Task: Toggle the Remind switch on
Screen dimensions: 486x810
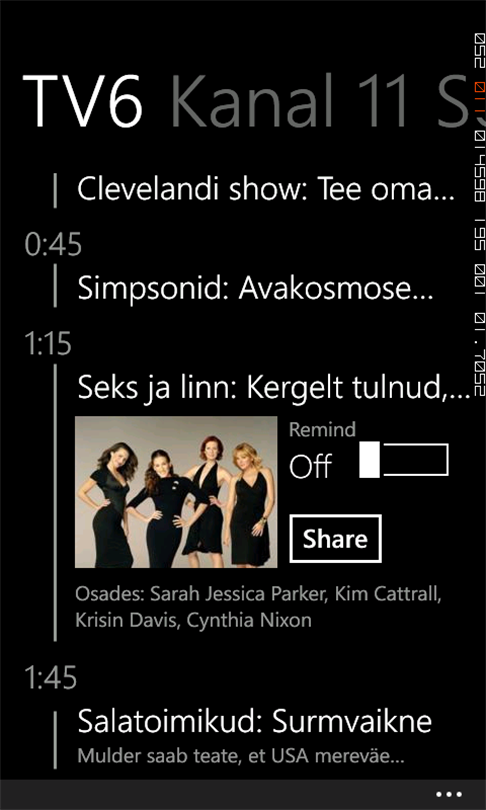Action: (403, 459)
